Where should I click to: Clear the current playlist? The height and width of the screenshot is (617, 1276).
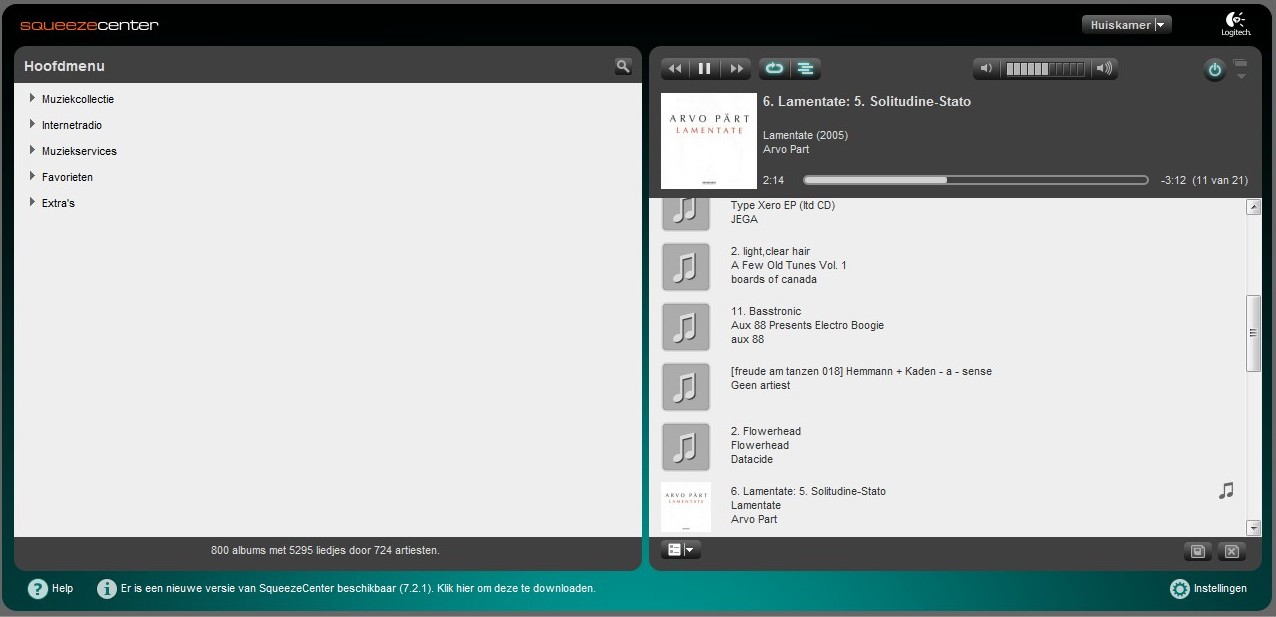(1232, 551)
